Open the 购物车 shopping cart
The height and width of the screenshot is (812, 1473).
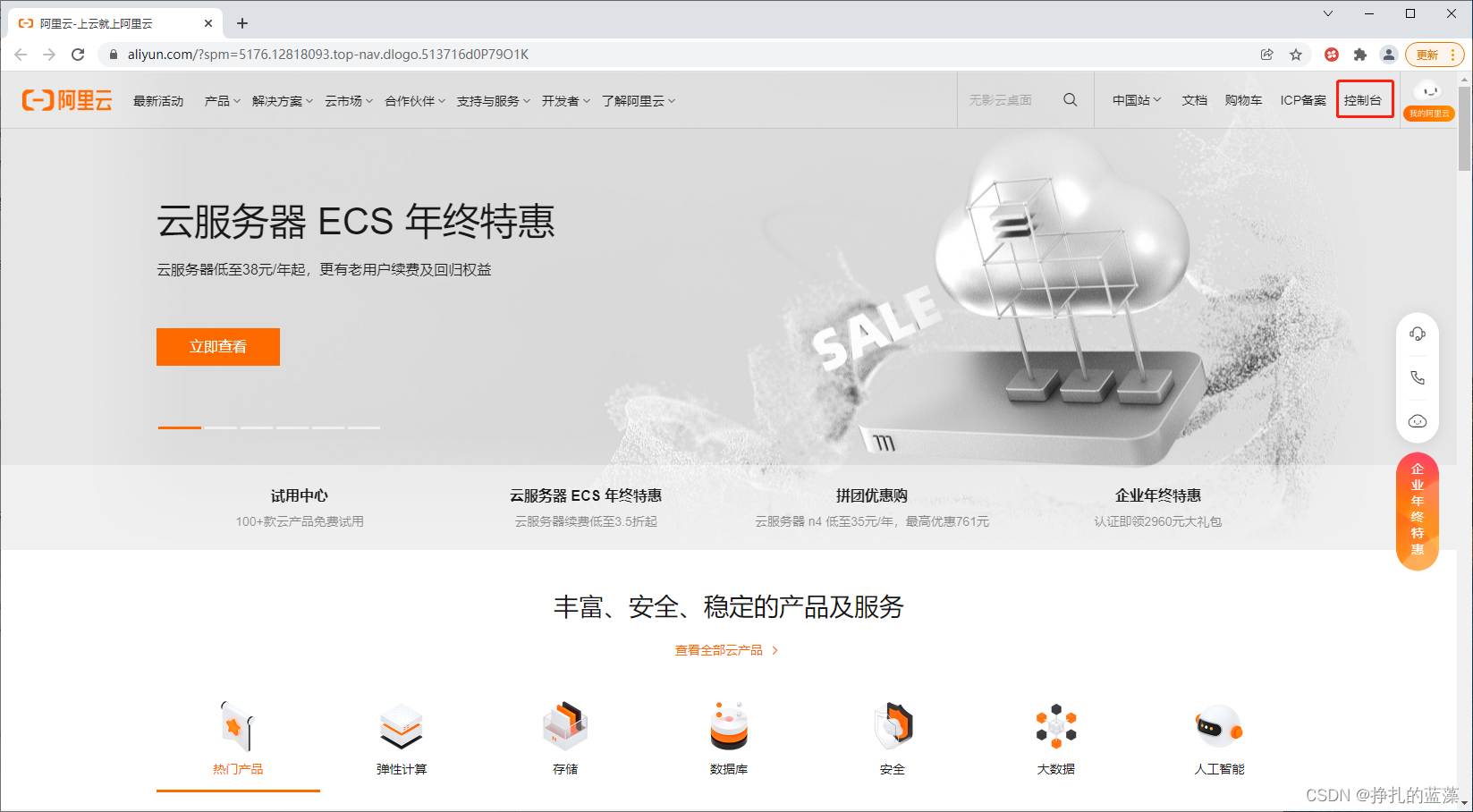coord(1243,100)
